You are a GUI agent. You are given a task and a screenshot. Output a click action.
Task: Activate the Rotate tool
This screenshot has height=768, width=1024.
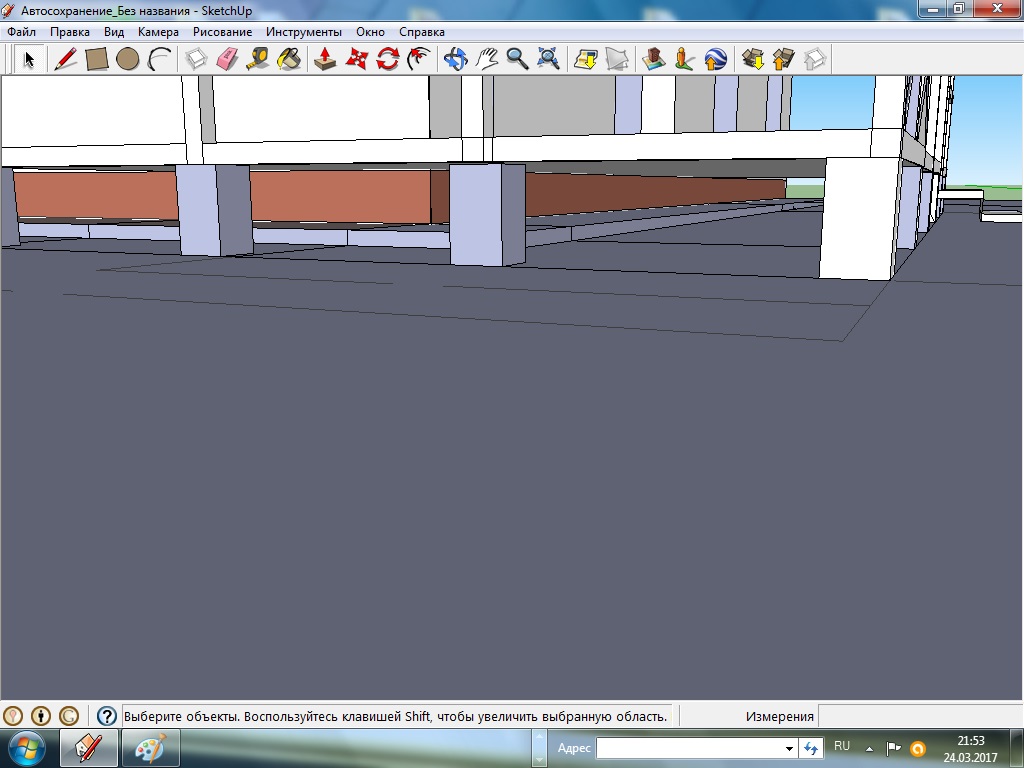(x=387, y=59)
